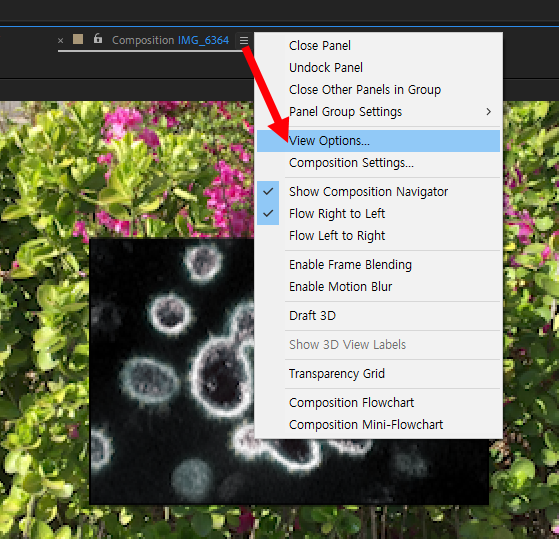Toggle Flow Right to Left
Viewport: 559px width, 539px height.
click(x=378, y=214)
